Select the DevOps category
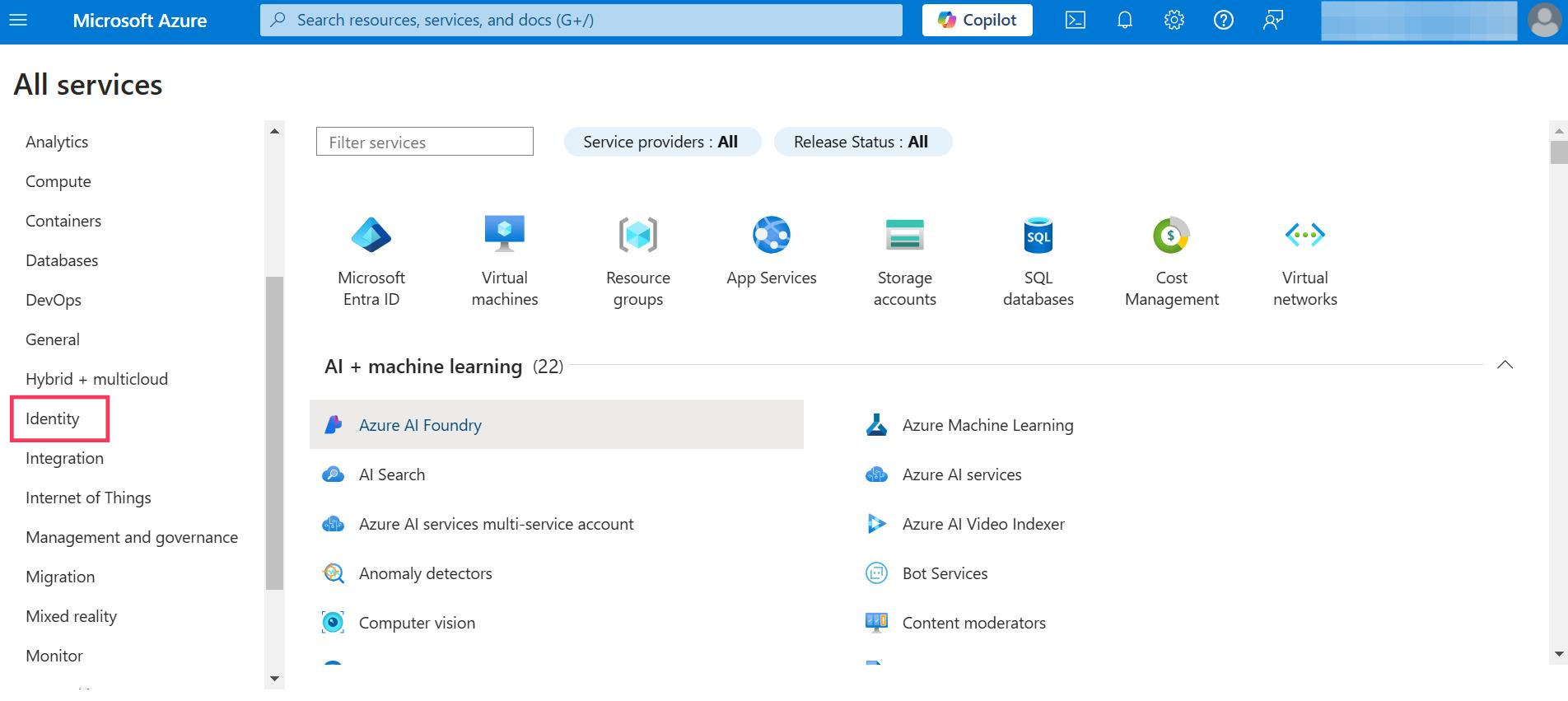 click(x=54, y=300)
